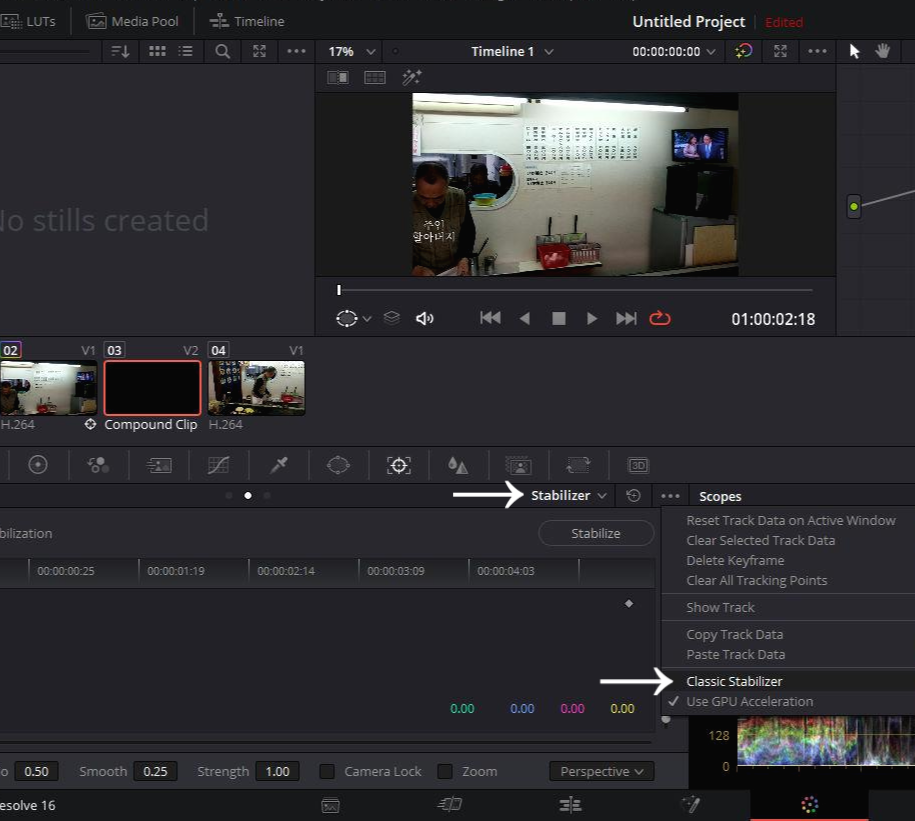The width and height of the screenshot is (915, 821).
Task: Open the curves palette
Action: pos(218,465)
